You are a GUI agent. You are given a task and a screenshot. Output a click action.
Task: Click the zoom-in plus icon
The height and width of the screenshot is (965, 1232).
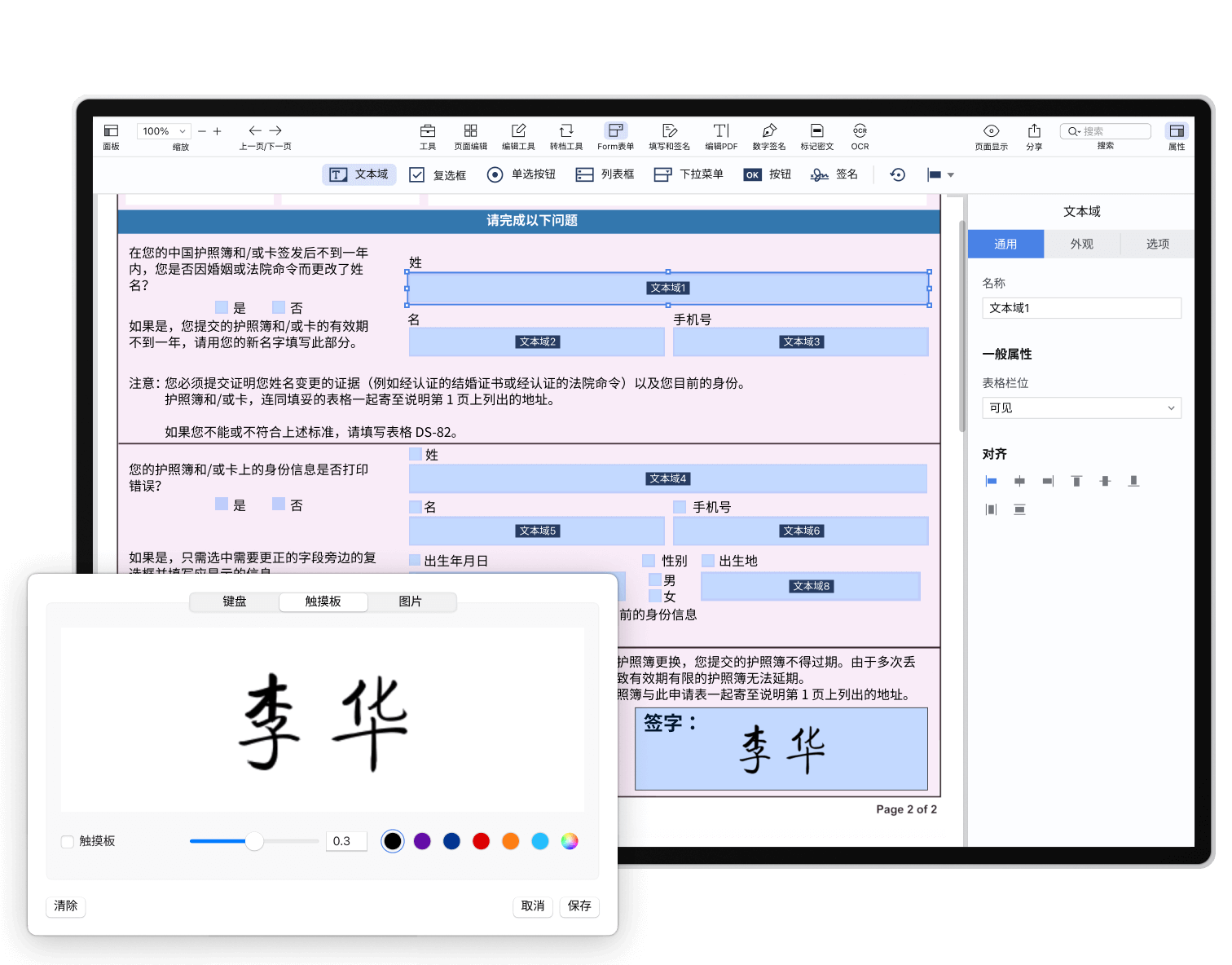click(x=218, y=131)
